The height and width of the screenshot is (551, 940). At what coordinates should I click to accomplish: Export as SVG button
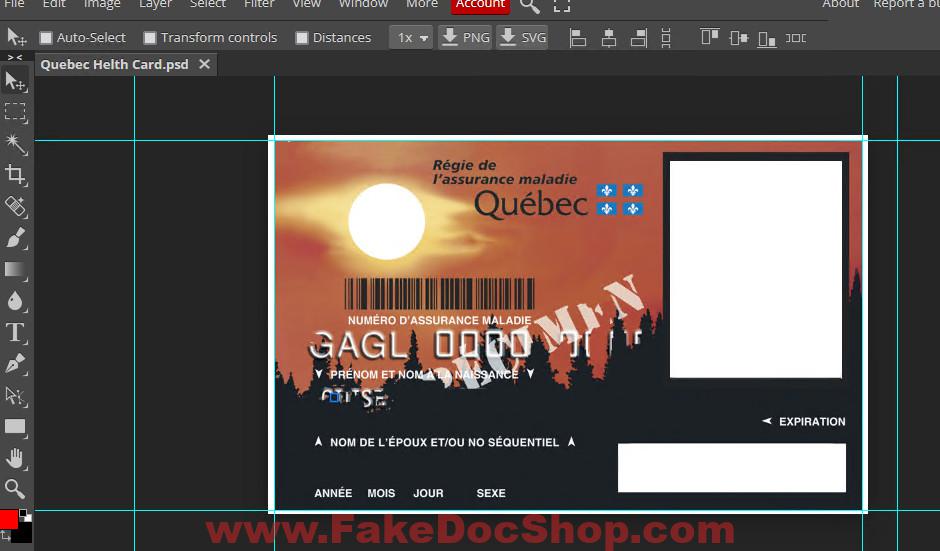pyautogui.click(x=522, y=38)
